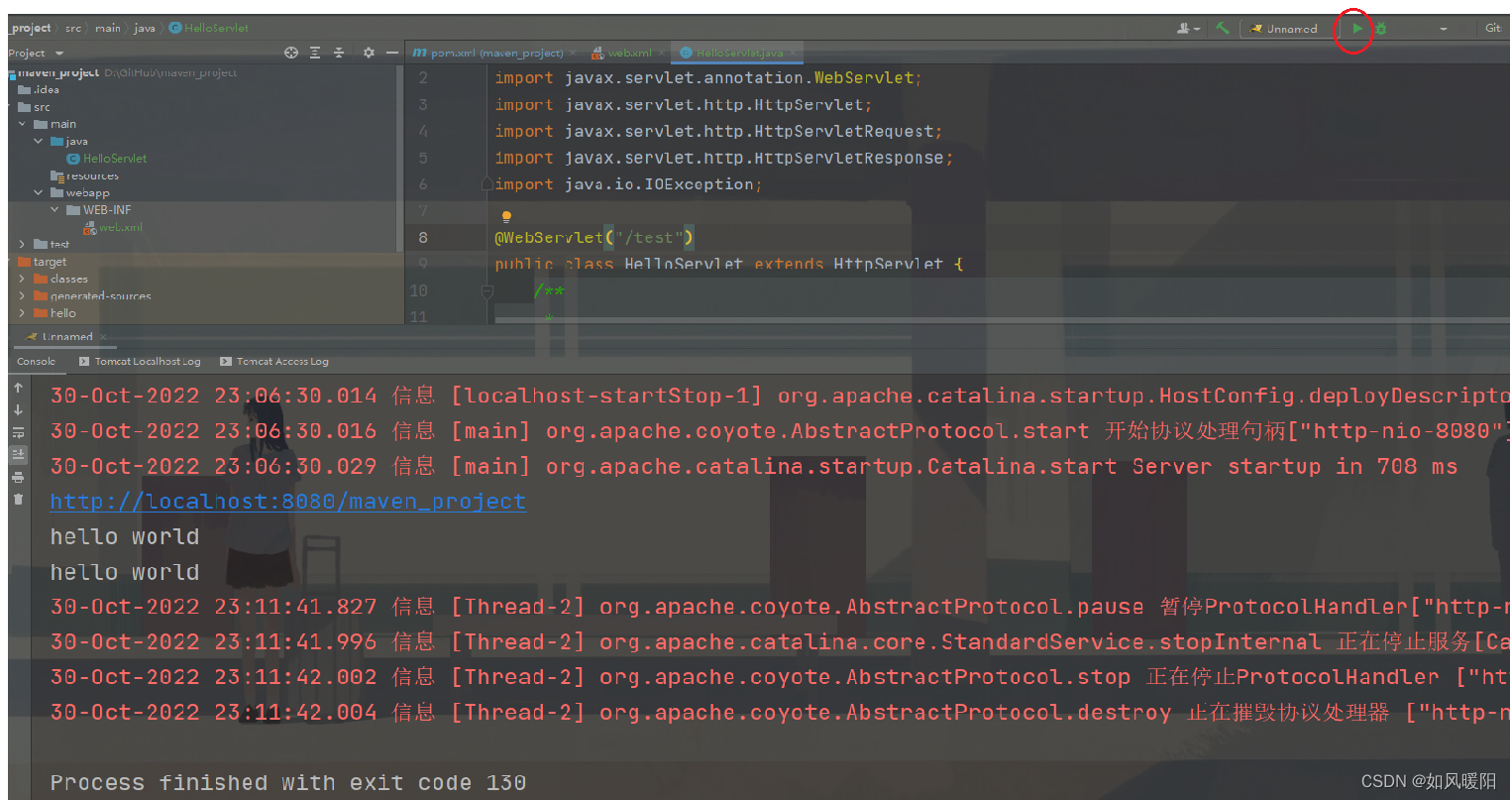Click the up arrow console icon

[18, 388]
